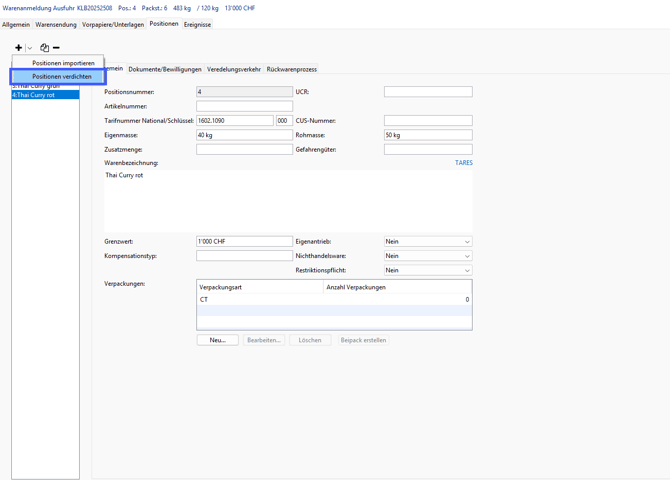The width and height of the screenshot is (670, 480).
Task: Open the Restriktionspflicht dropdown
Action: coord(428,270)
